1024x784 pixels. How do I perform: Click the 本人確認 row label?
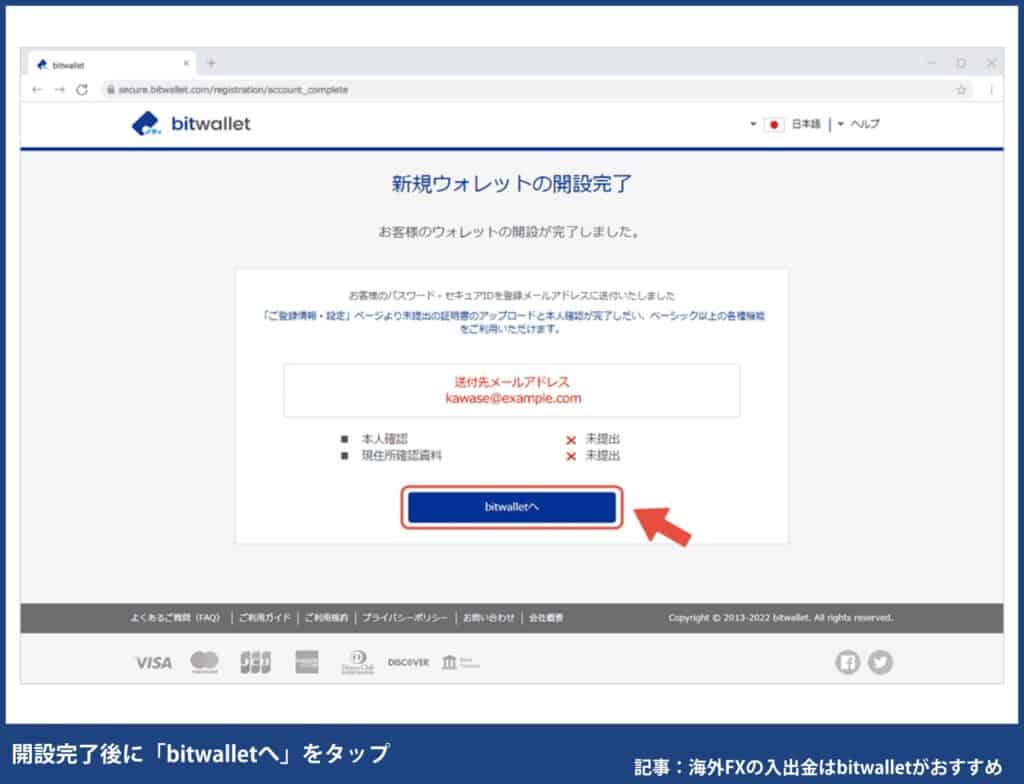[x=385, y=439]
